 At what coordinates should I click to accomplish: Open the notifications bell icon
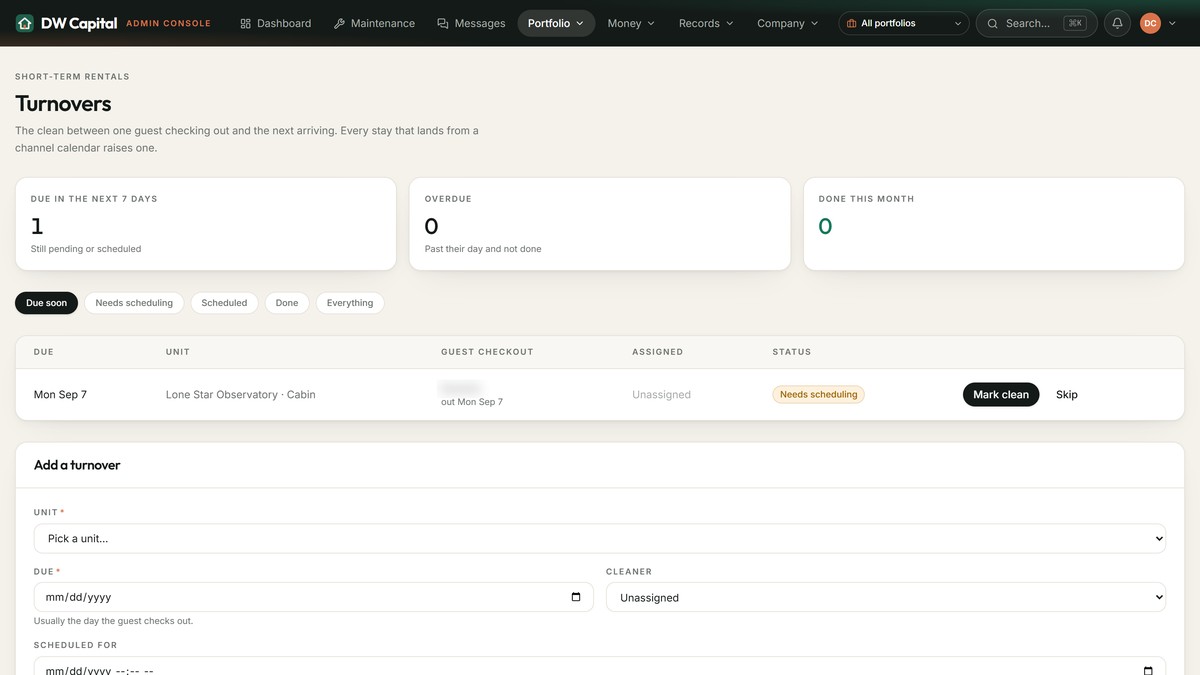click(x=1117, y=23)
